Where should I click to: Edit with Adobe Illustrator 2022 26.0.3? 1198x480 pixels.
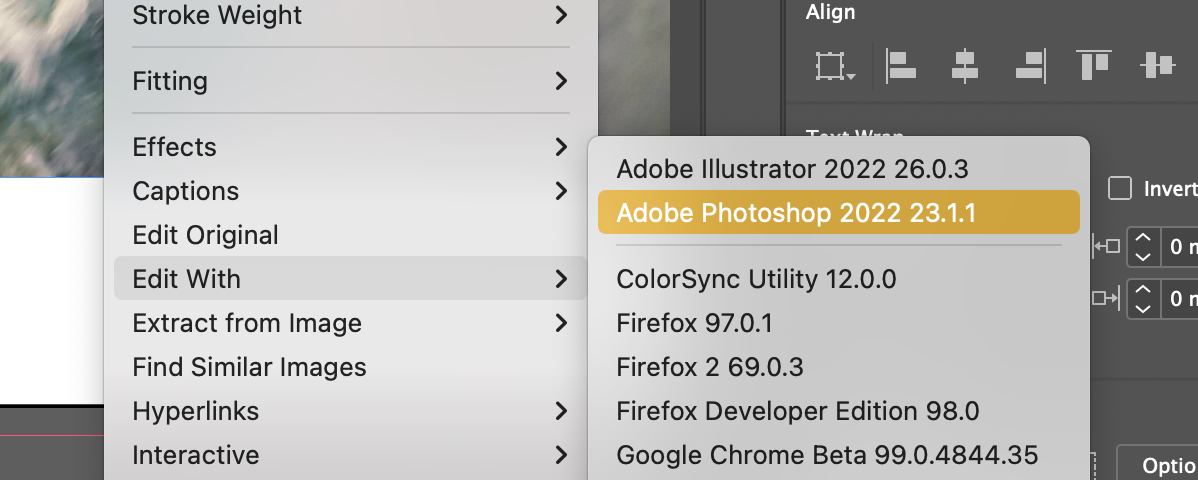838,169
